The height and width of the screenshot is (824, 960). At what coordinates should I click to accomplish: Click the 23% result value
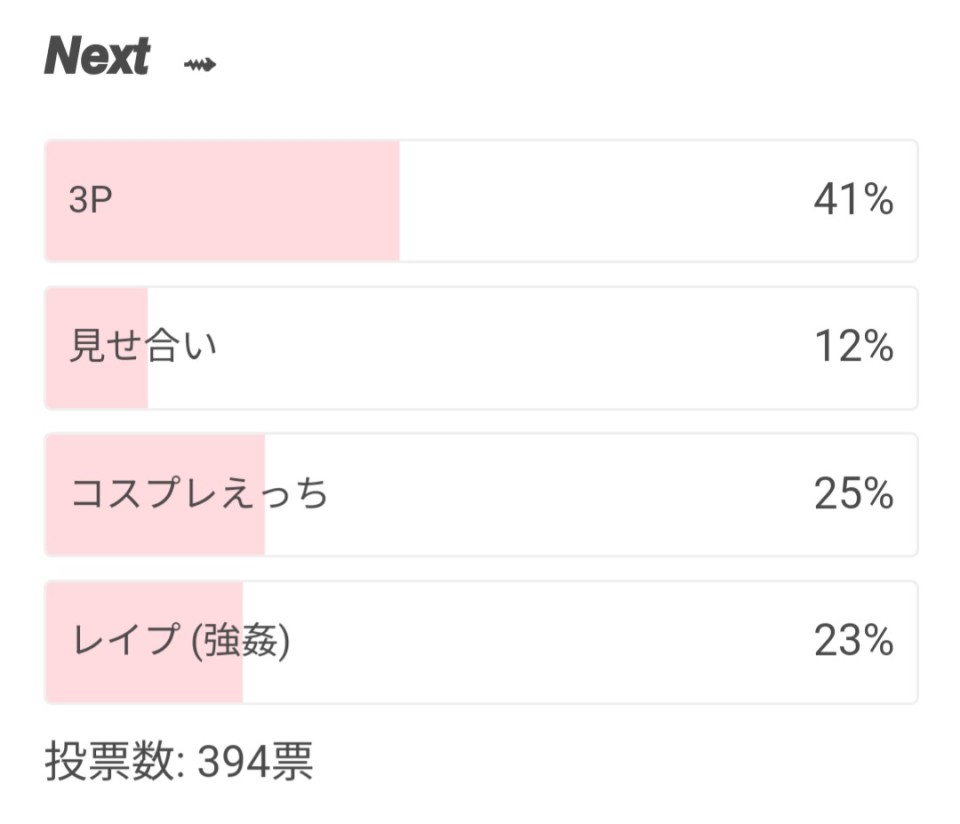pyautogui.click(x=853, y=641)
